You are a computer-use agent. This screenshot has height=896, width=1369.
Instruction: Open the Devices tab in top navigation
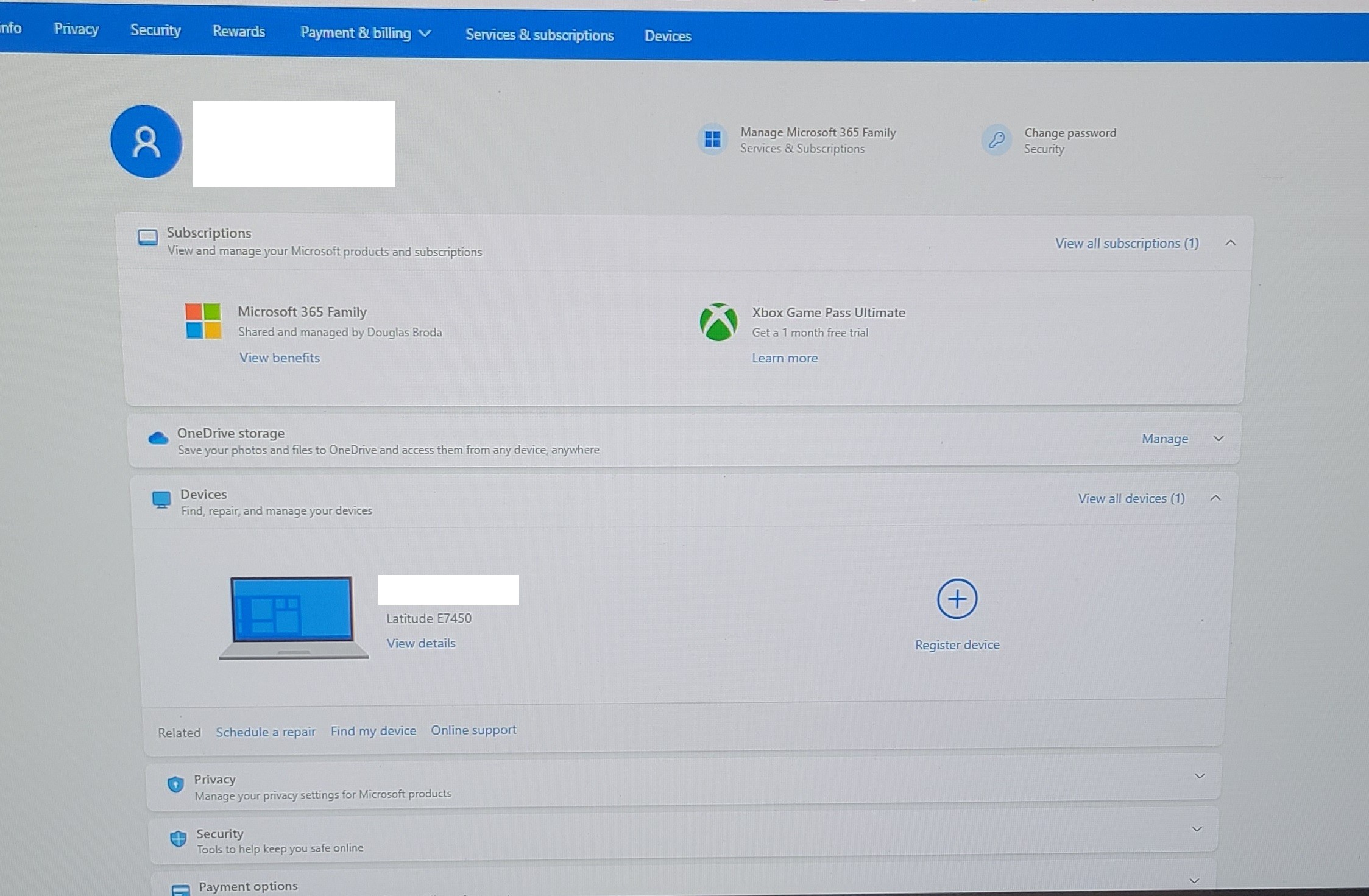(x=668, y=36)
